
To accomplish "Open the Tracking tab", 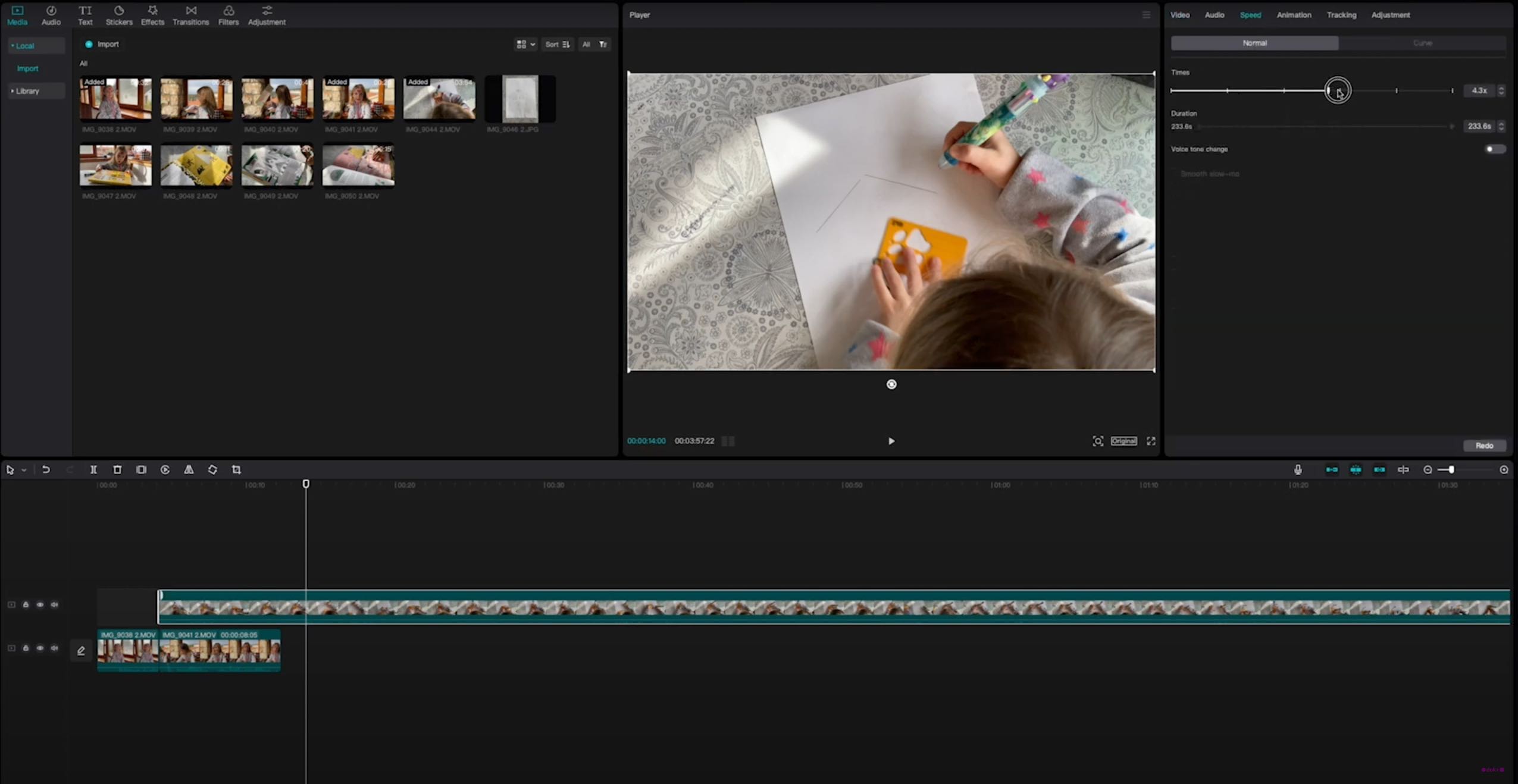I will click(x=1341, y=15).
